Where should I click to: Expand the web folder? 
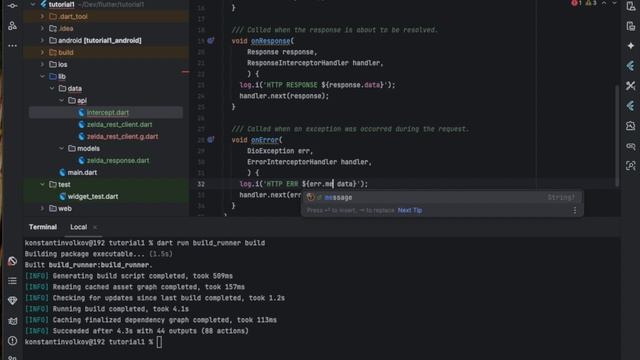[42, 209]
